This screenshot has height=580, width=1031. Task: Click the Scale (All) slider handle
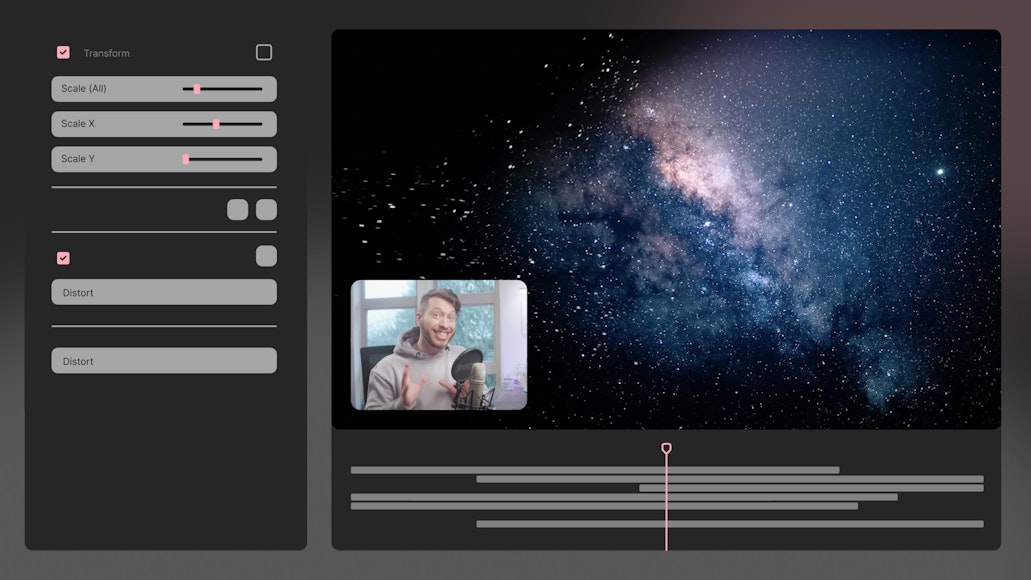tap(196, 88)
